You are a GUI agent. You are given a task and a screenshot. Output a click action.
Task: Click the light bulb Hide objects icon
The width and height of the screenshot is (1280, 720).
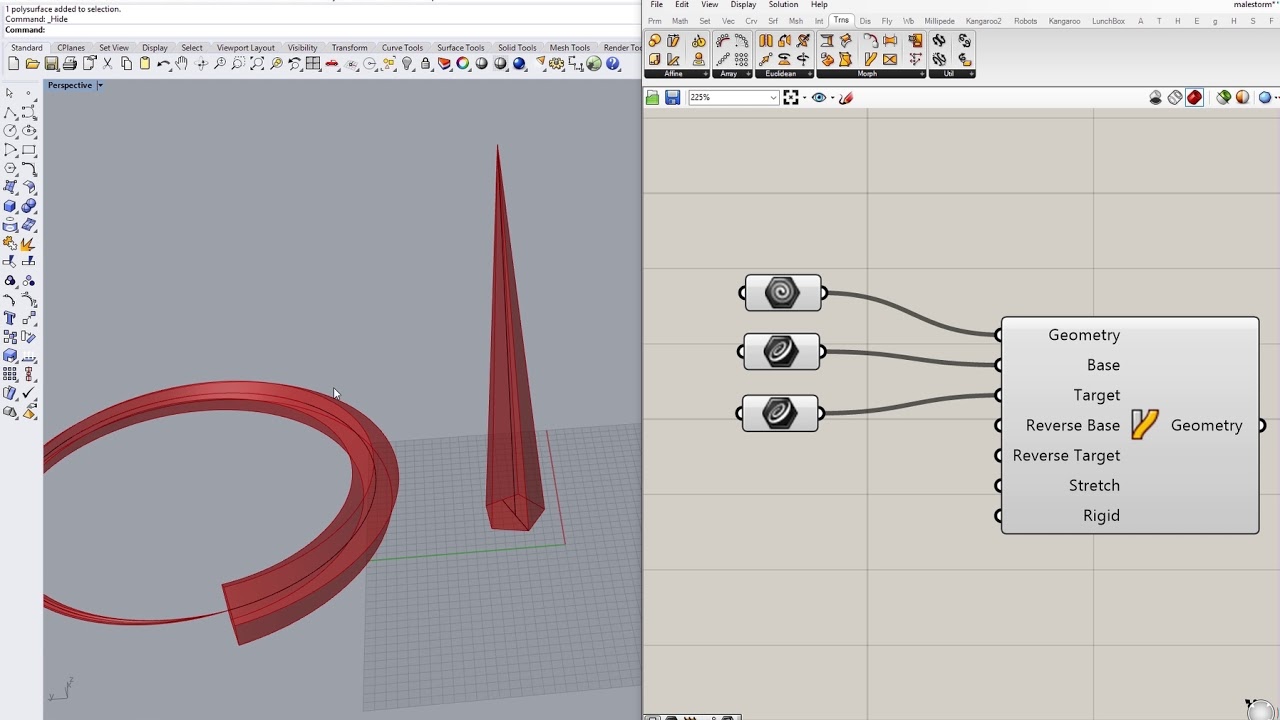407,64
